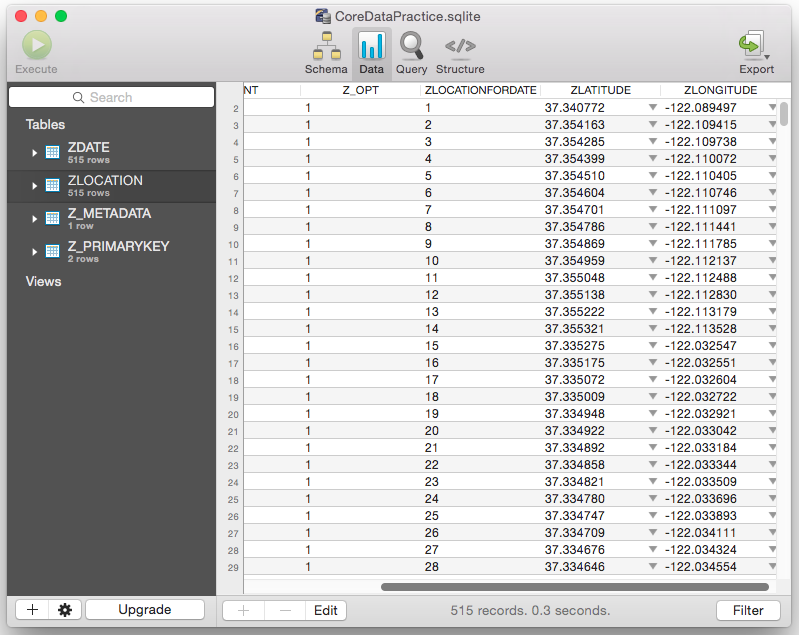This screenshot has height=635, width=799.
Task: Open the Query magnifier icon
Action: pyautogui.click(x=411, y=46)
